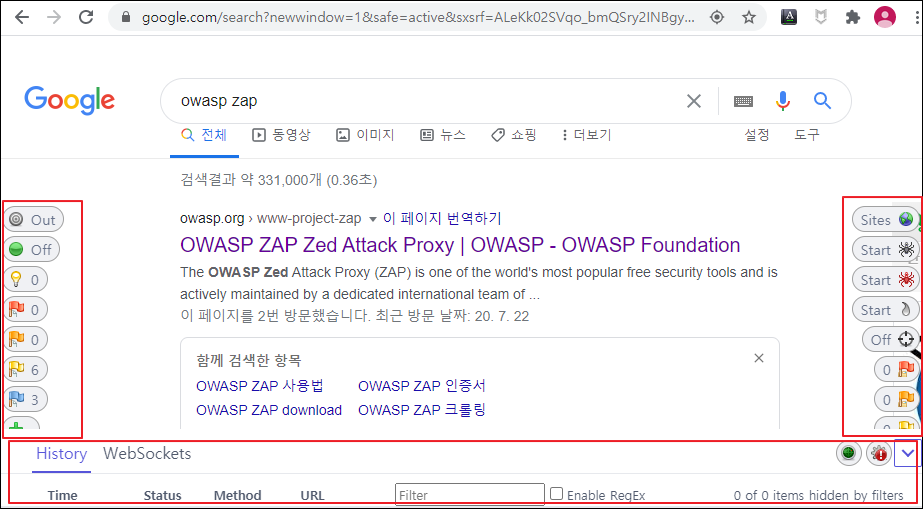Open the Extensions puzzle menu
The height and width of the screenshot is (509, 923).
[852, 18]
